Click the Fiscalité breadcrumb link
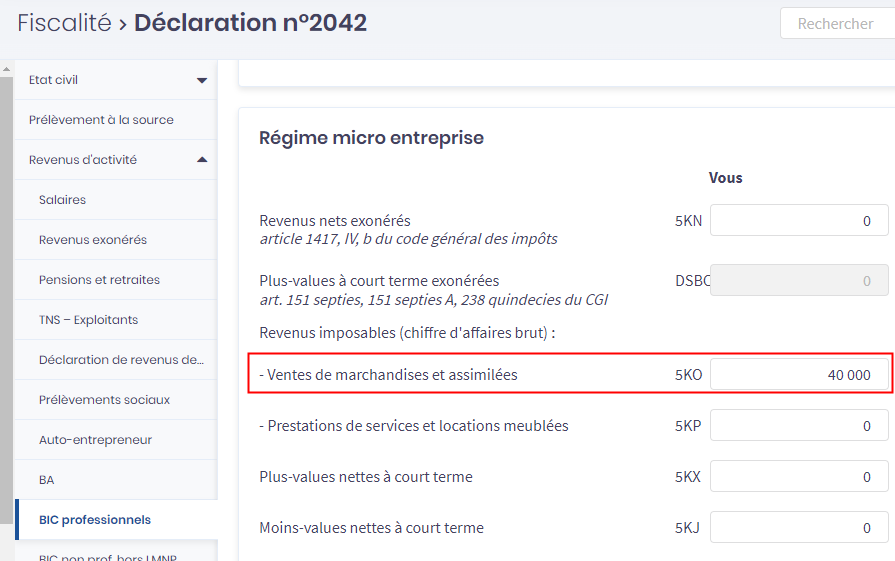 click(x=64, y=23)
